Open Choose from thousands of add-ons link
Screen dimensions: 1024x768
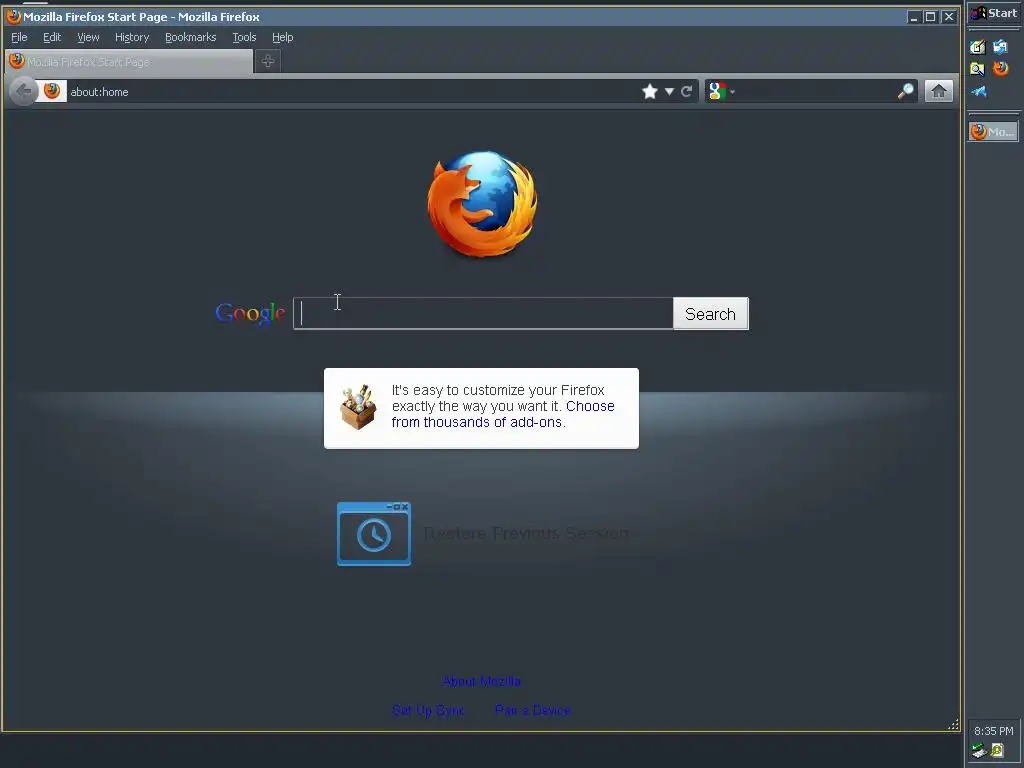[x=503, y=414]
